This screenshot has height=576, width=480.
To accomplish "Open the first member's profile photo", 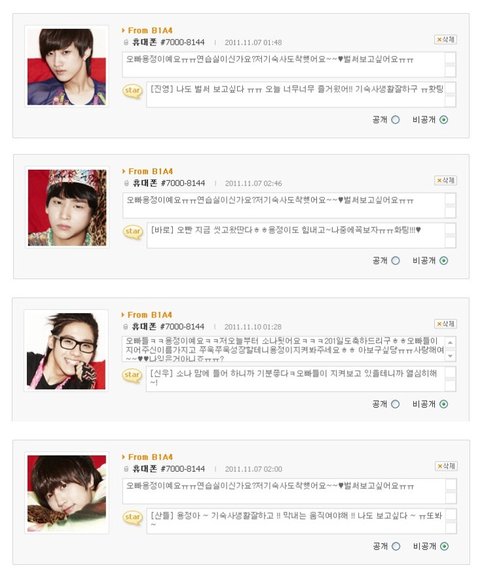I will [66, 66].
